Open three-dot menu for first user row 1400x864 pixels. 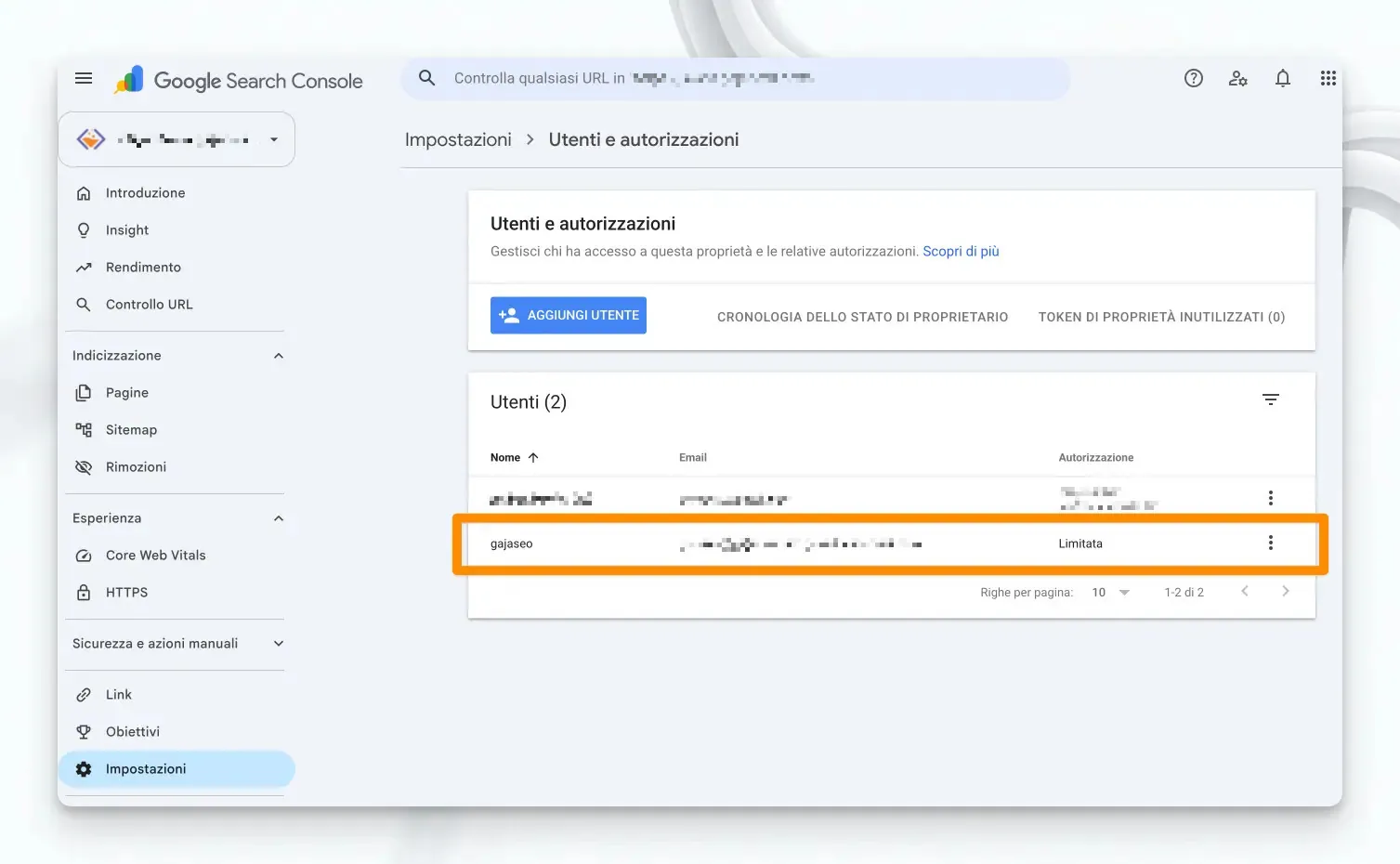click(x=1271, y=498)
